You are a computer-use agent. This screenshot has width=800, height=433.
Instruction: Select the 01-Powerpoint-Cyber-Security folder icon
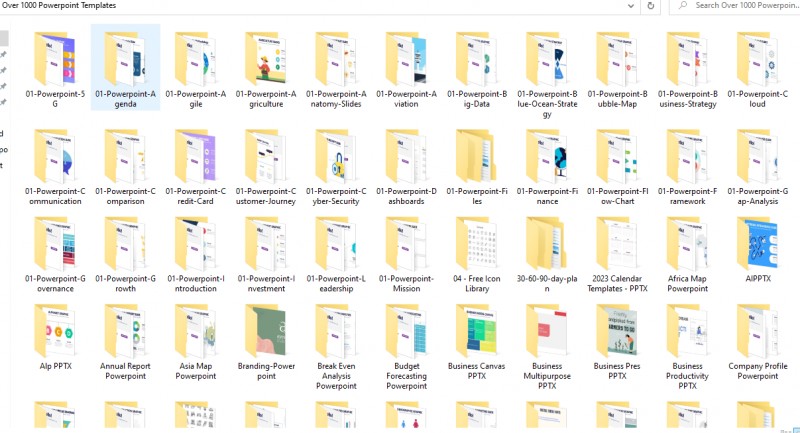coord(336,156)
